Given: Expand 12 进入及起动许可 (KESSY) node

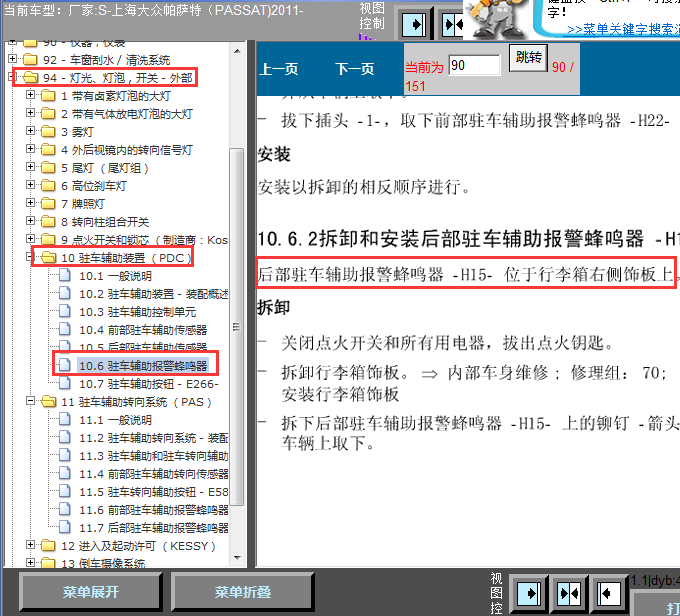Looking at the screenshot, I should (x=30, y=544).
